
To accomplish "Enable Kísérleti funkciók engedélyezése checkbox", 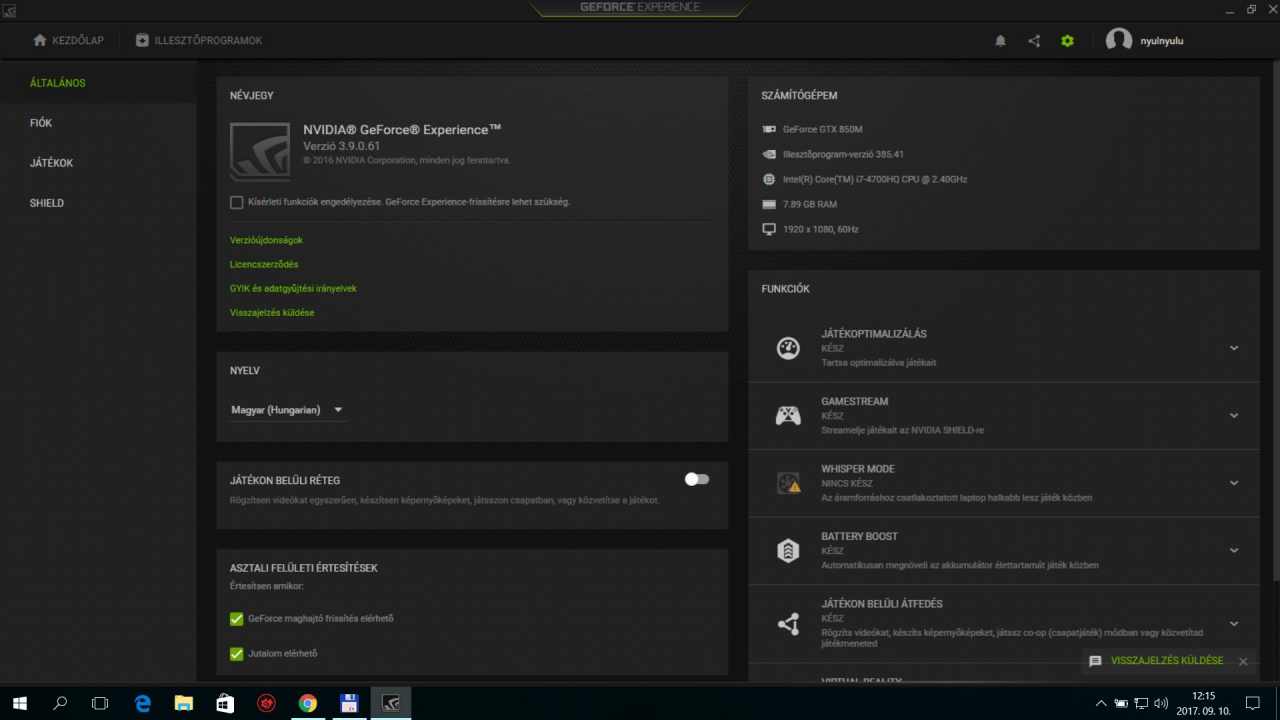I will tap(237, 202).
